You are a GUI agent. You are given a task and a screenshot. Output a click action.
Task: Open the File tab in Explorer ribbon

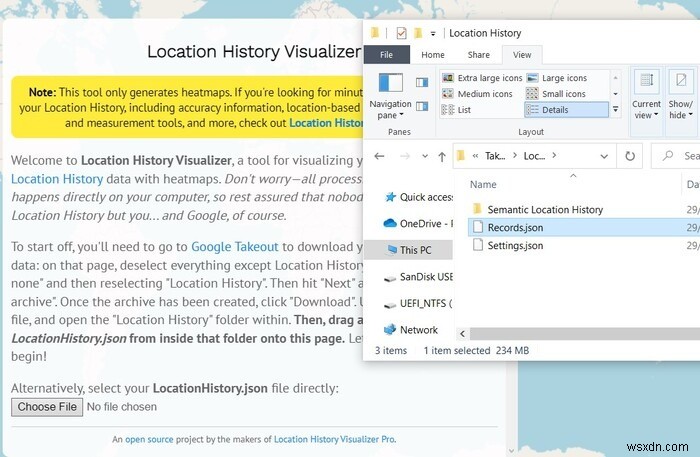[387, 55]
